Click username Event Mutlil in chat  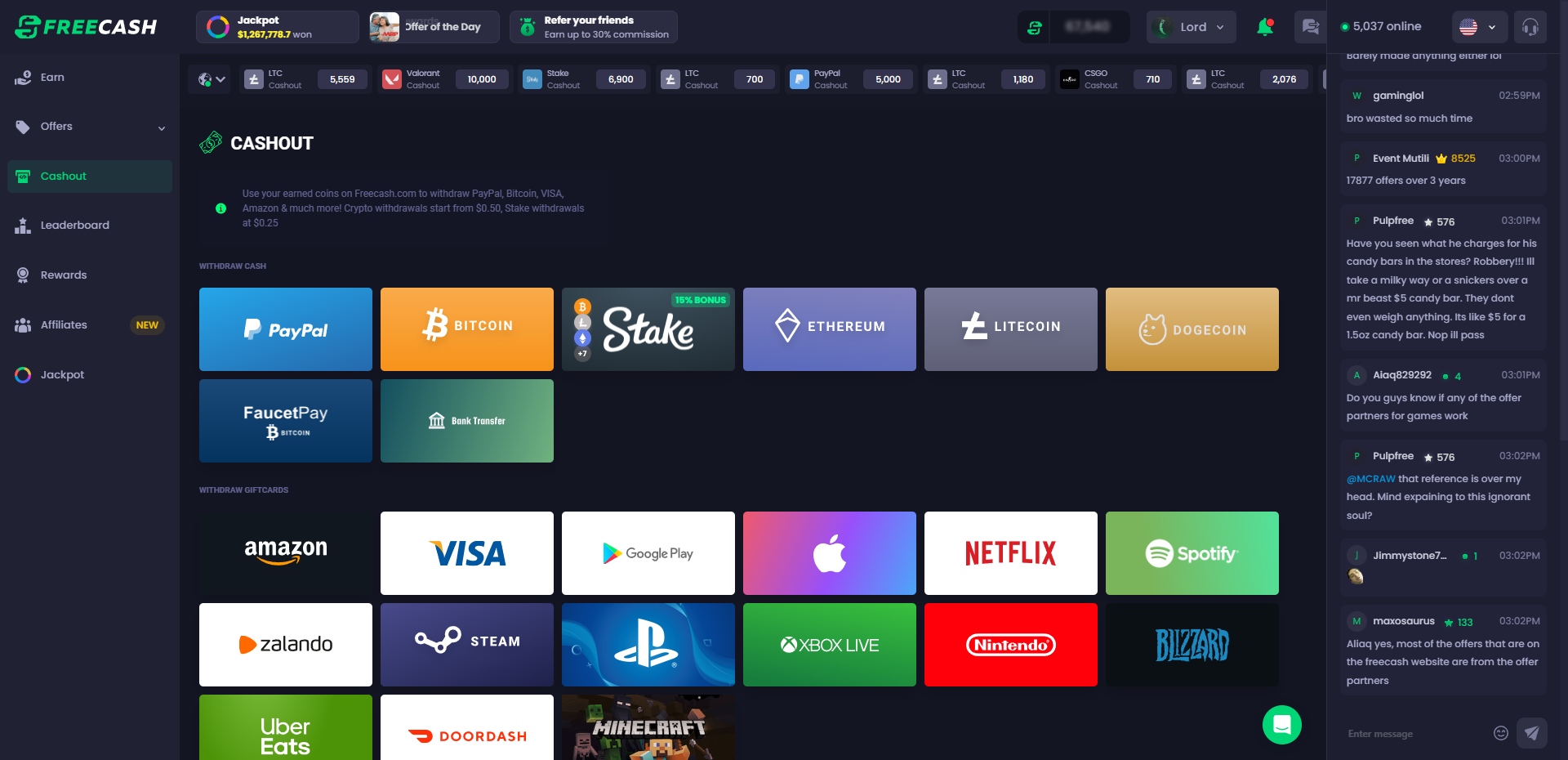(x=1401, y=159)
